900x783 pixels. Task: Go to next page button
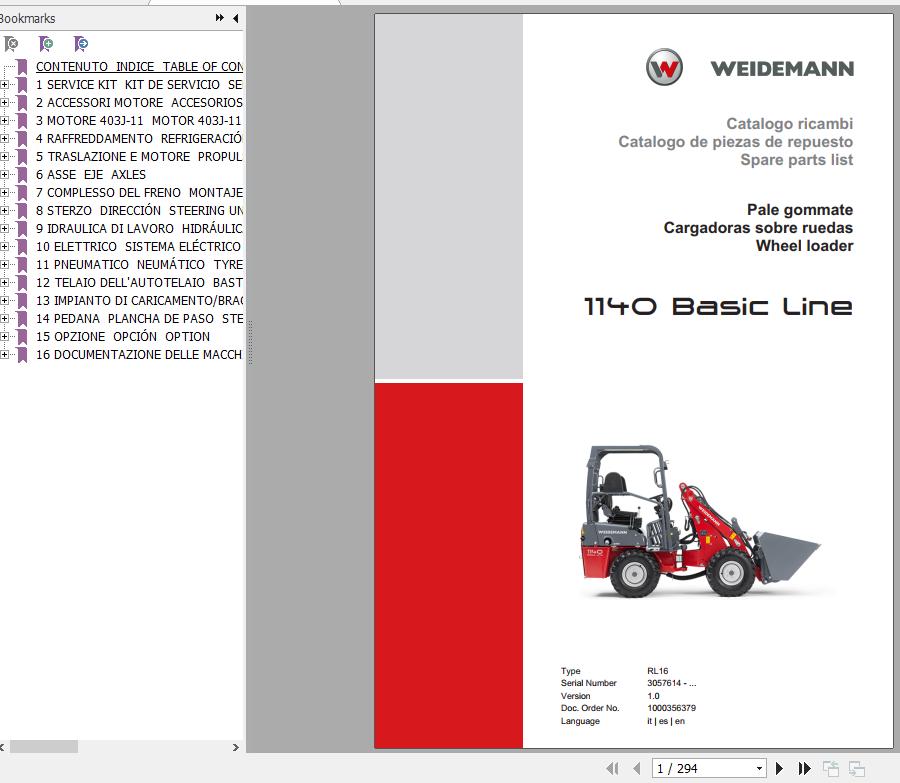coord(779,768)
